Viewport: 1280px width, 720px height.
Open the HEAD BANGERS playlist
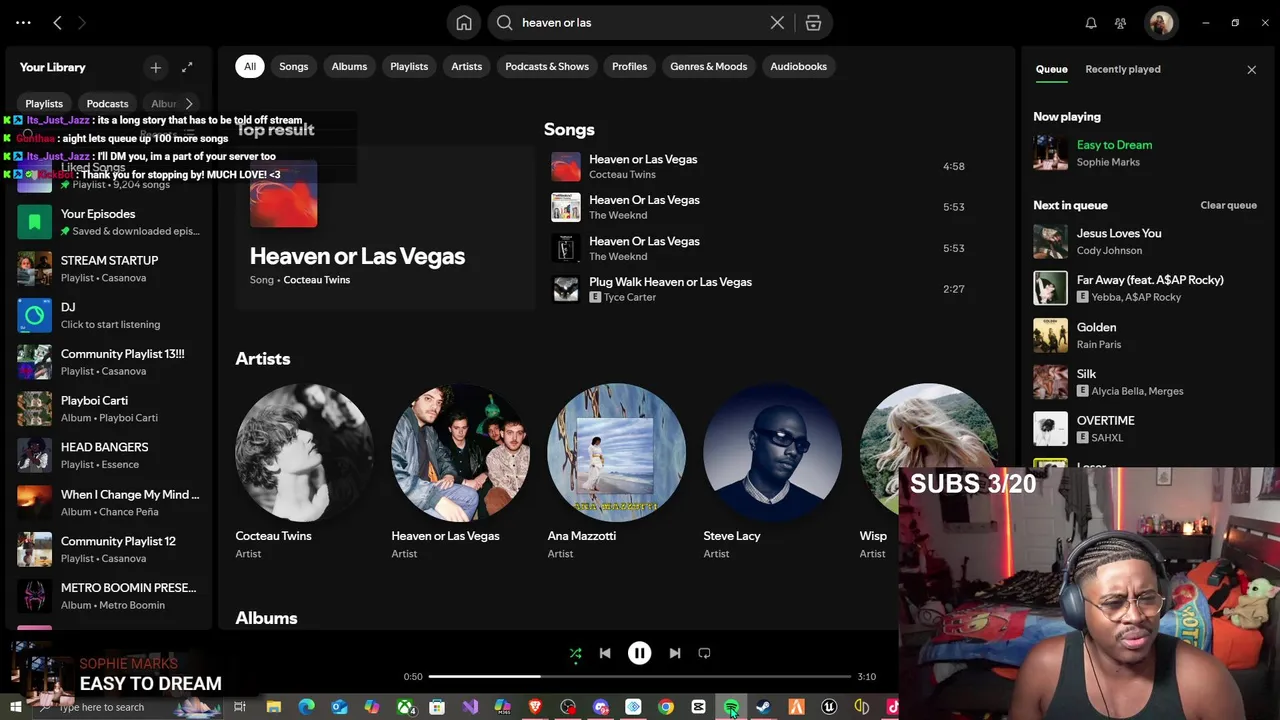[x=109, y=455]
